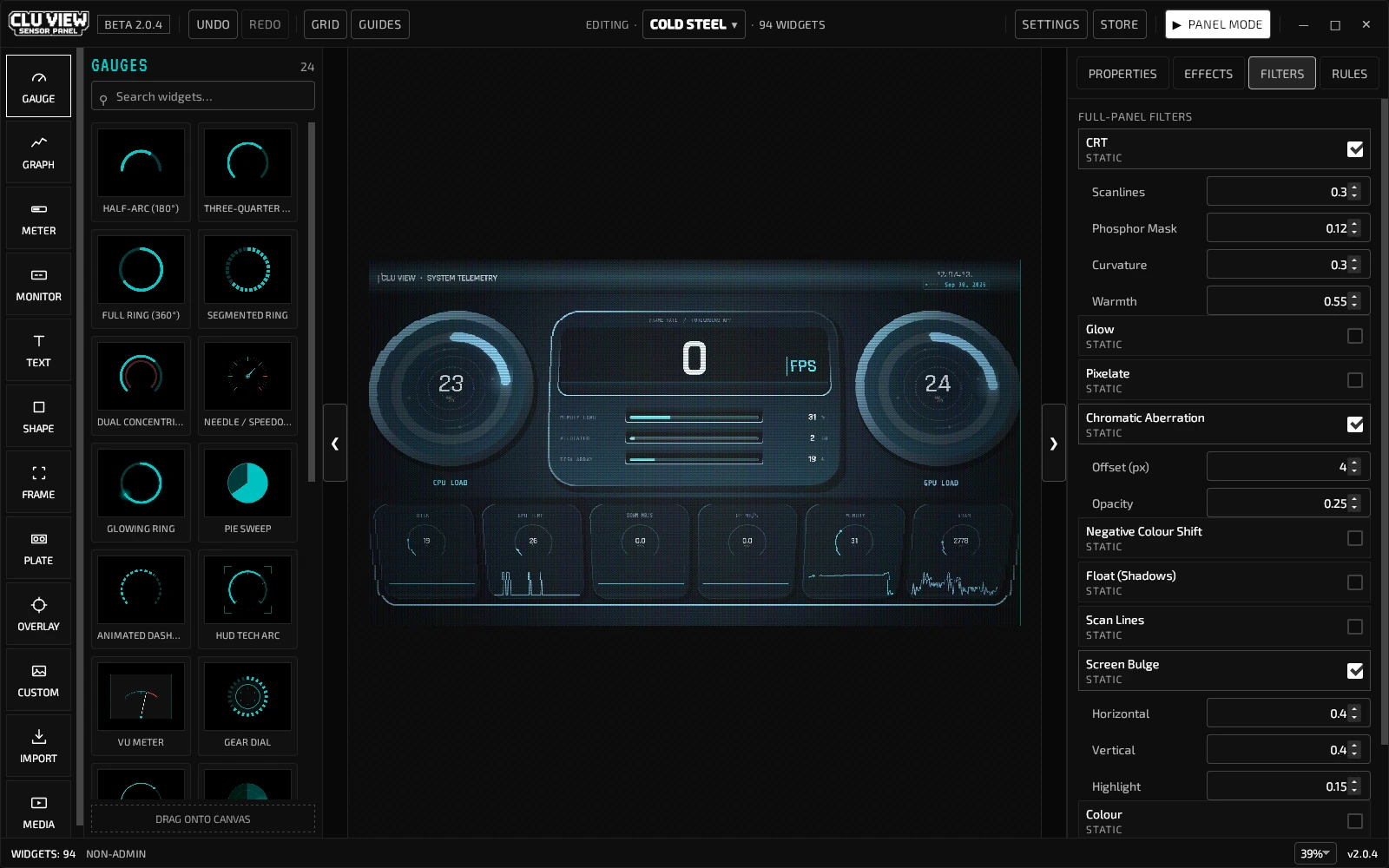Open the 39% zoom level dropdown
This screenshot has width=1389, height=868.
click(1315, 853)
